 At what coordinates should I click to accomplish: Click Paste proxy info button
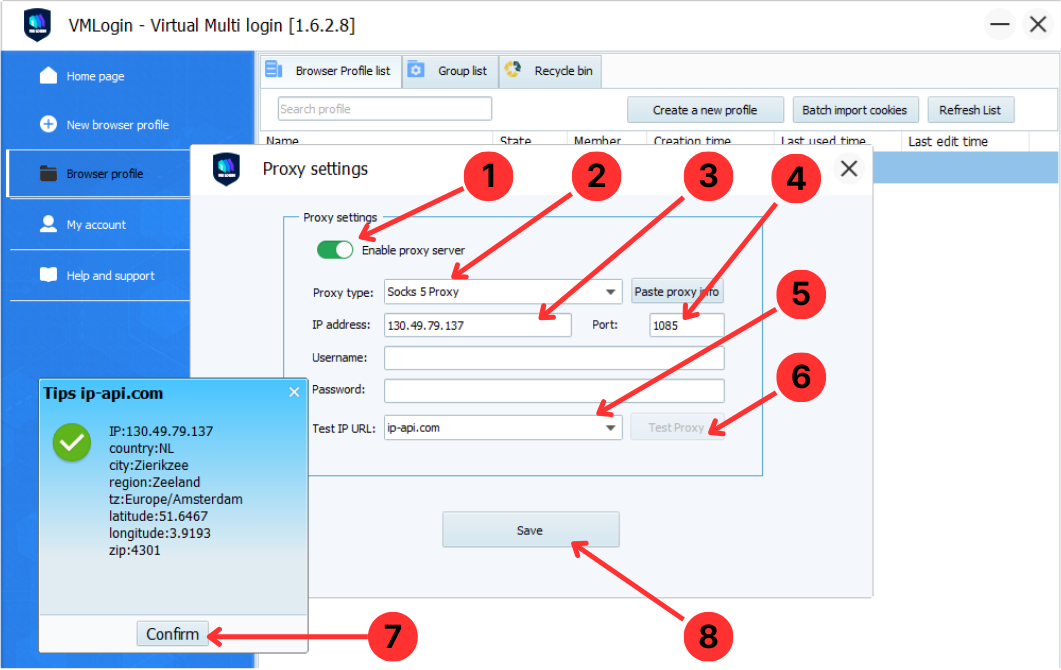677,291
